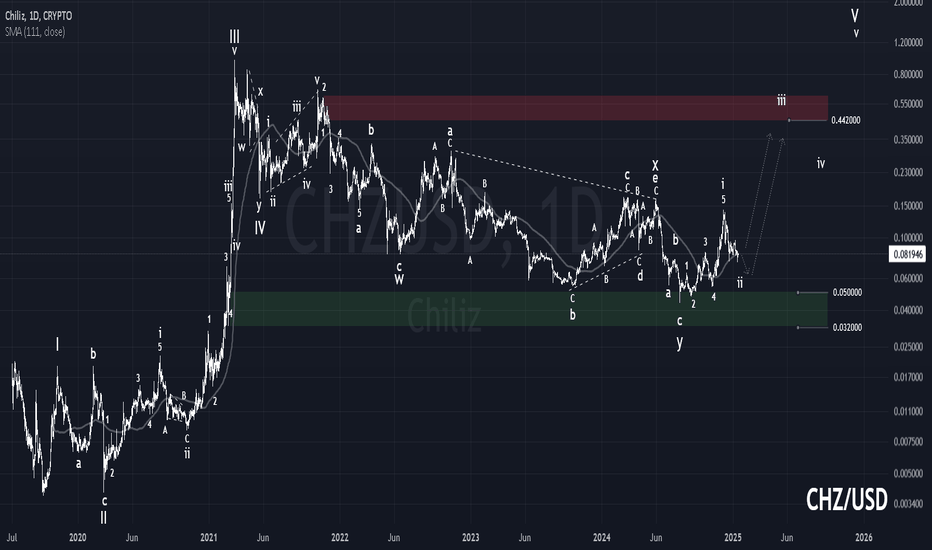Click the 0.040000 price axis label

[x=908, y=310]
